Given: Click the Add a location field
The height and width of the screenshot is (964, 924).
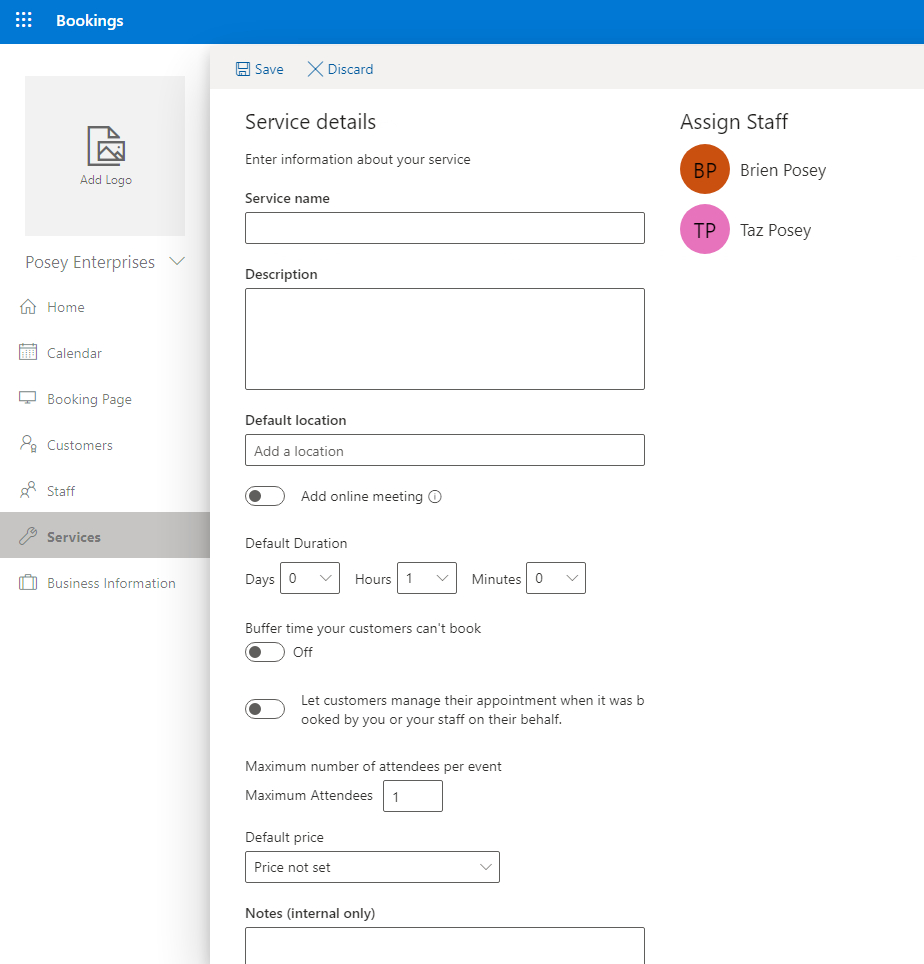Looking at the screenshot, I should pos(445,450).
